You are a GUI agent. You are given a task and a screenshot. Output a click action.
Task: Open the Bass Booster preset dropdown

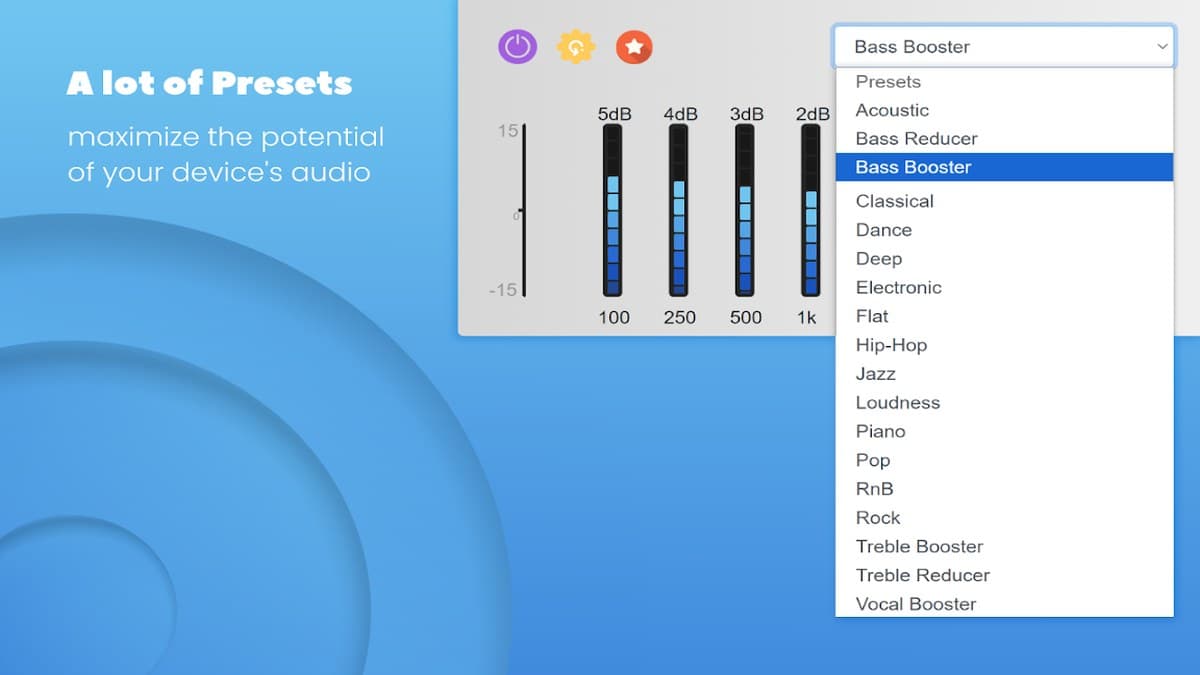point(1004,46)
